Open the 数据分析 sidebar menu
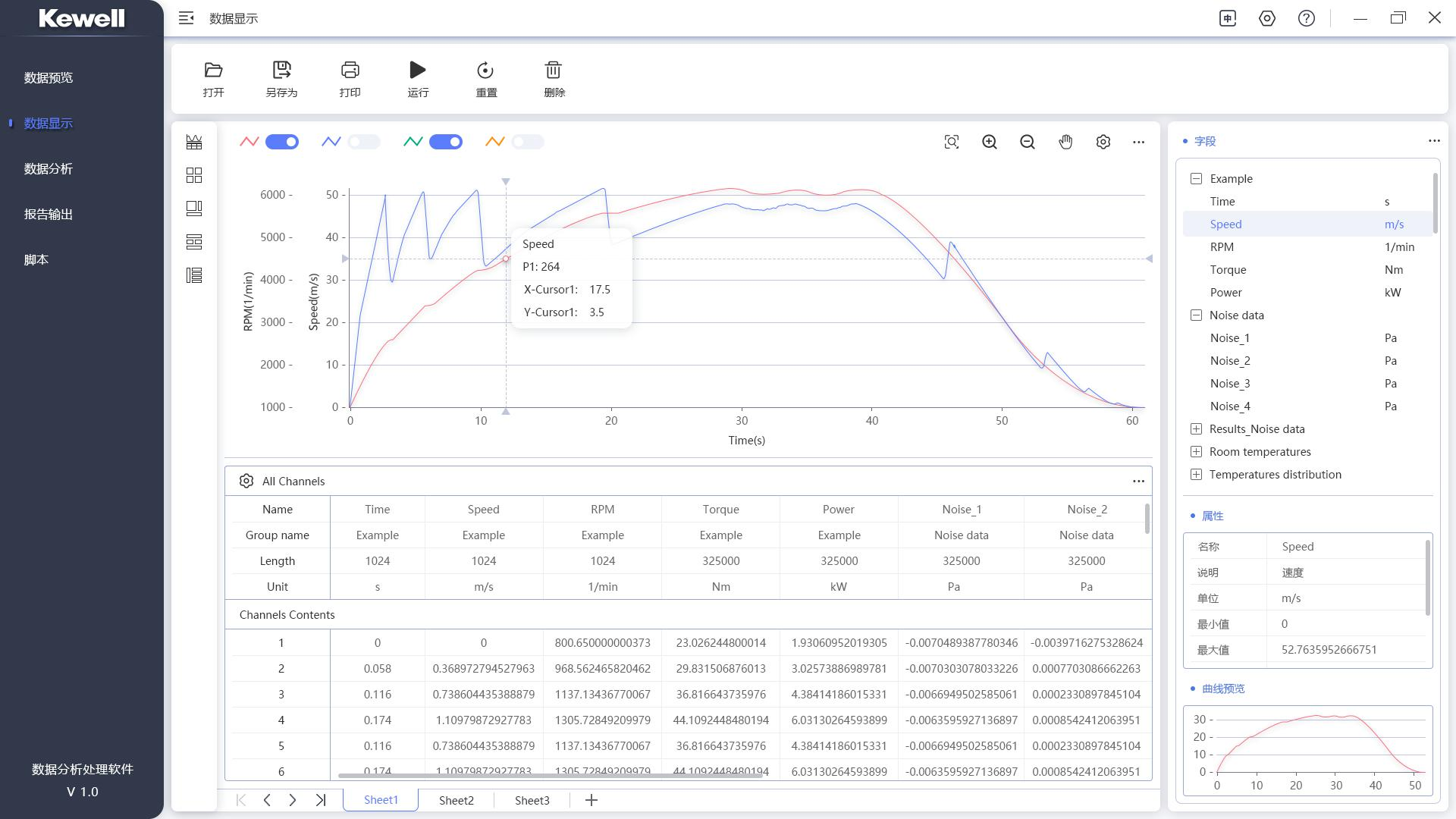Image resolution: width=1456 pixels, height=819 pixels. click(49, 168)
